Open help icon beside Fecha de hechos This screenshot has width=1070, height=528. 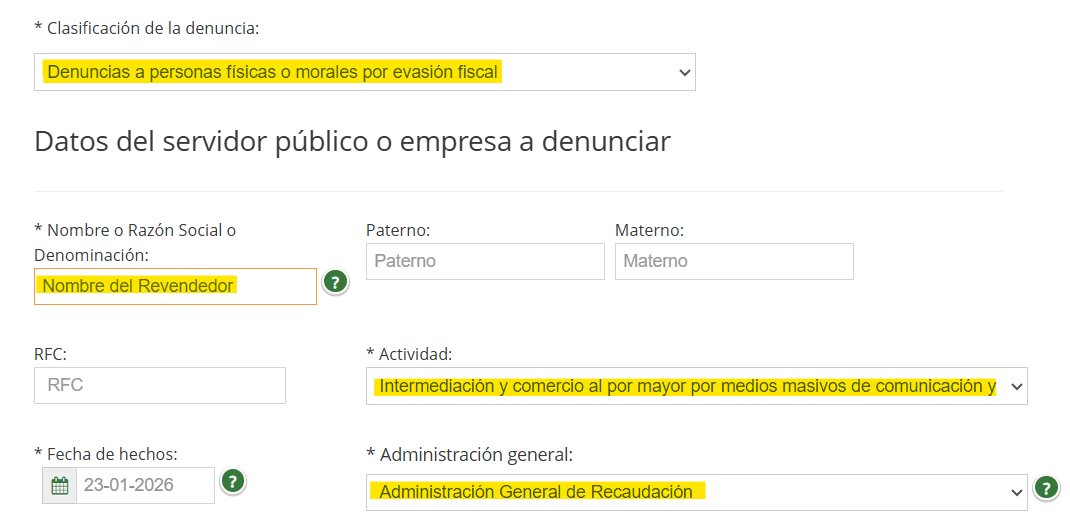coord(233,482)
